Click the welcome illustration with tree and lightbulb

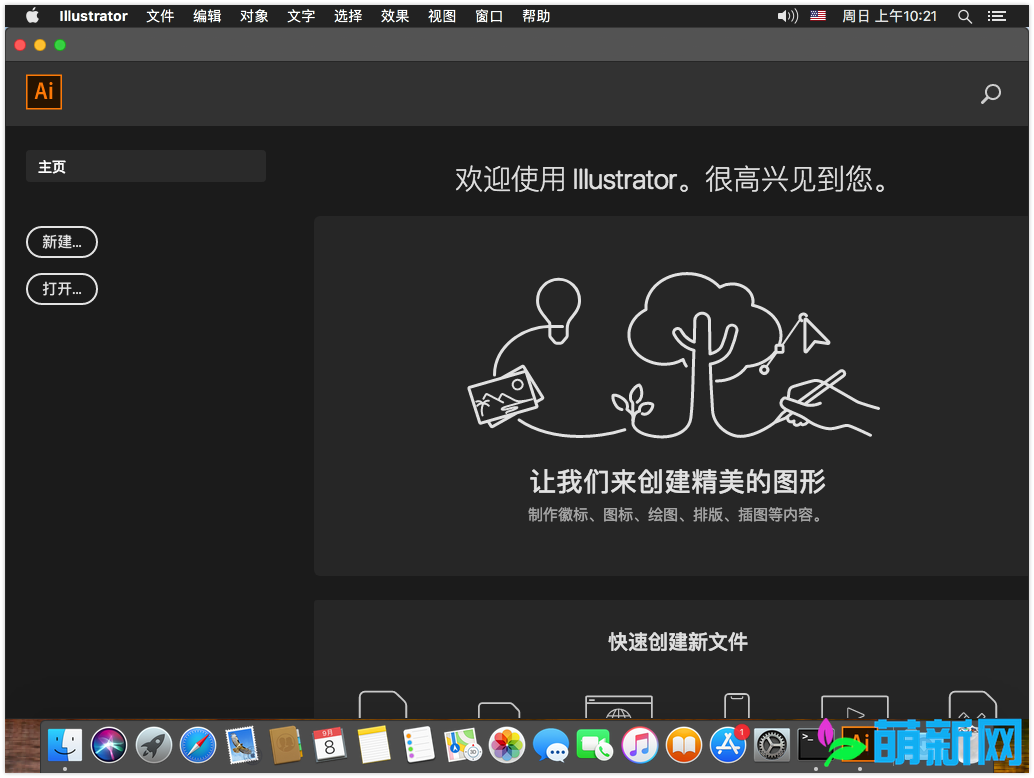[x=673, y=357]
